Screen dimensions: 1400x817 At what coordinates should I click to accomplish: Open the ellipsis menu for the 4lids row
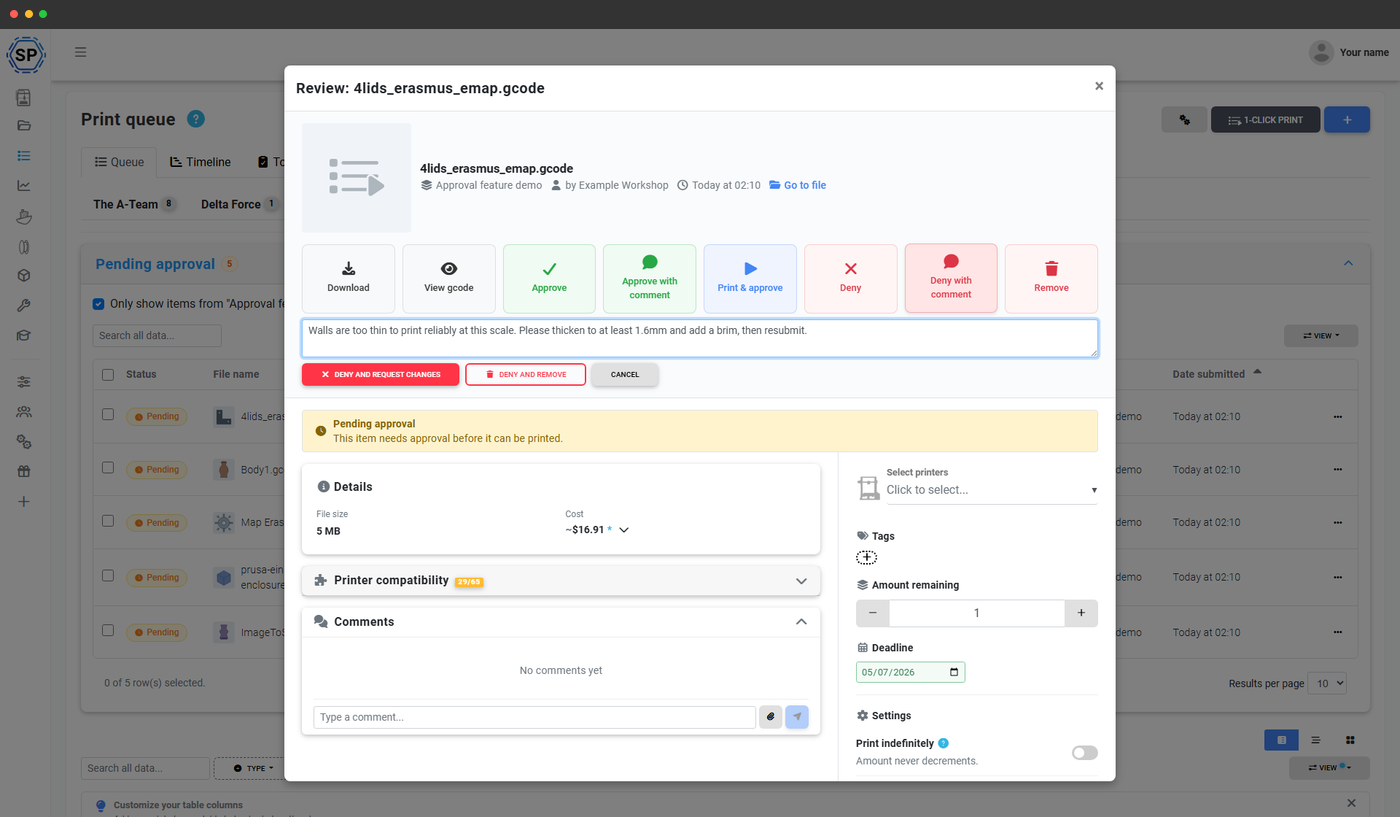tap(1338, 416)
